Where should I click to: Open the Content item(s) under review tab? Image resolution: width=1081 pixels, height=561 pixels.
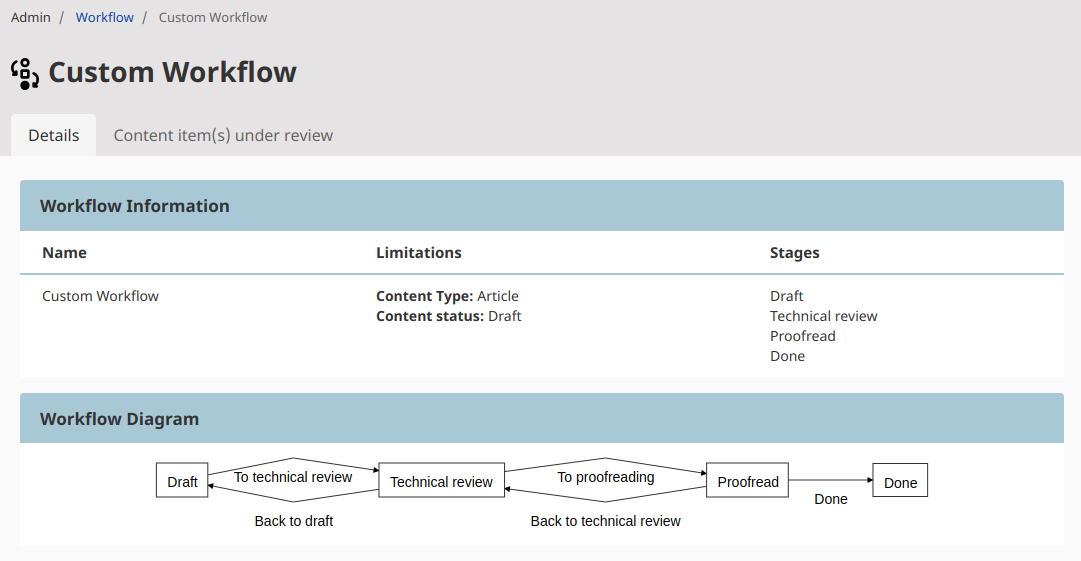[223, 135]
